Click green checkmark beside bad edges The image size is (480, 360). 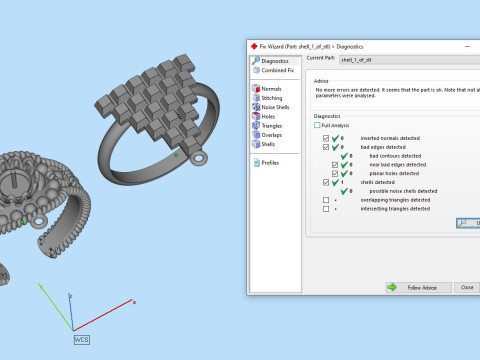pyautogui.click(x=335, y=147)
